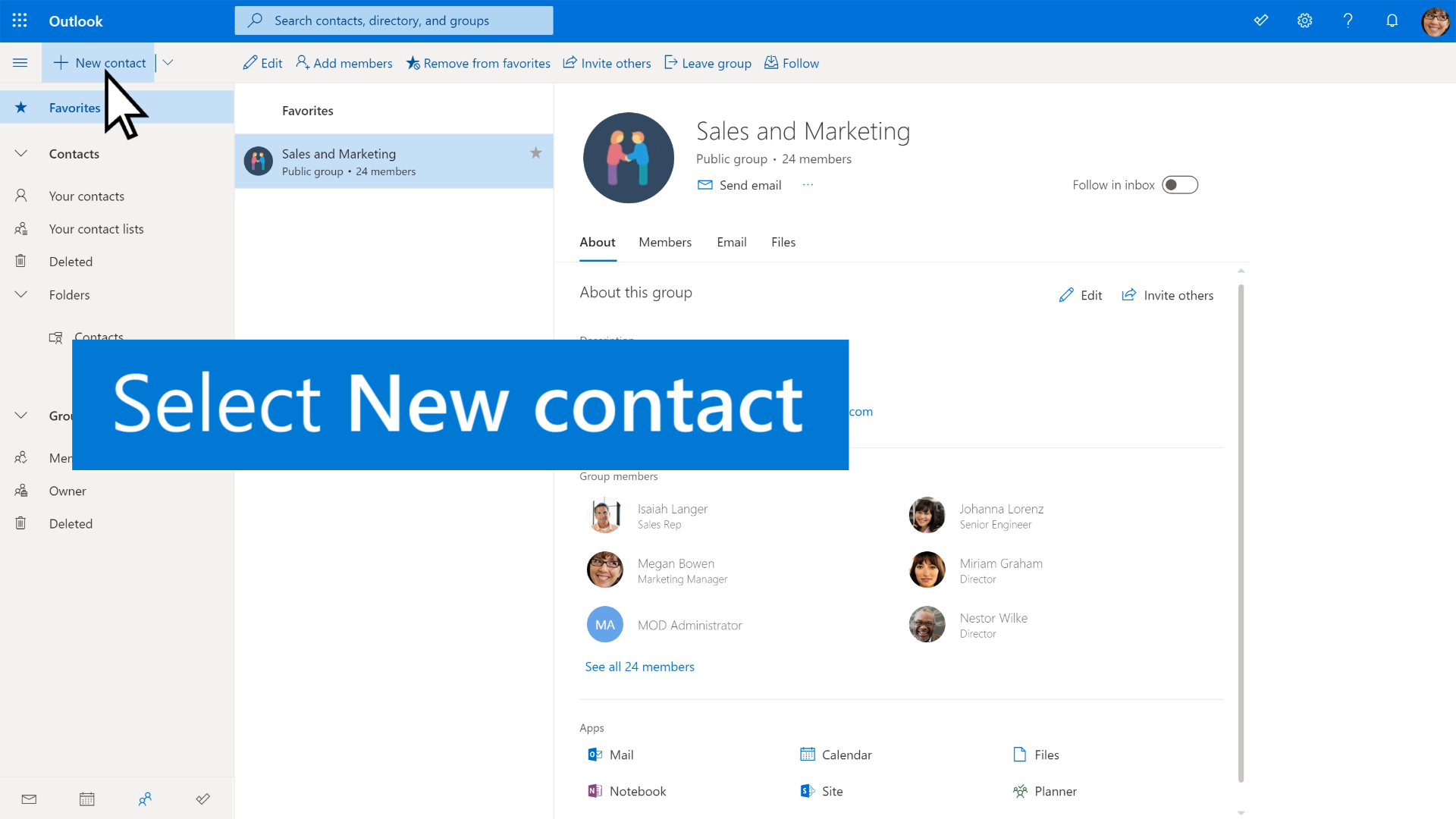Click the To Do checkmark icon in header
The image size is (1456, 819).
click(x=1261, y=20)
